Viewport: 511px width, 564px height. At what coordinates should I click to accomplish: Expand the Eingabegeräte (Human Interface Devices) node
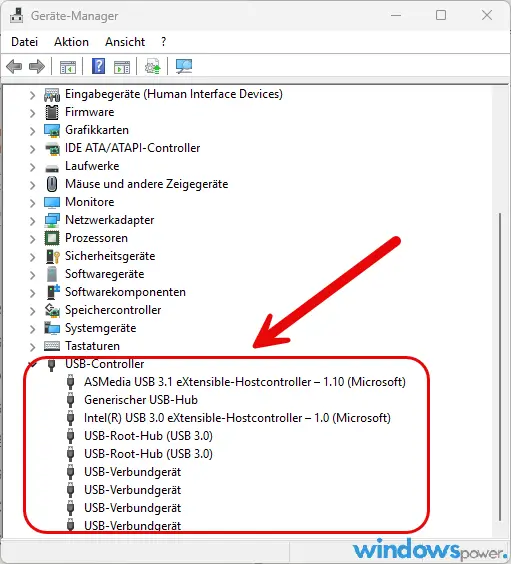[x=32, y=95]
